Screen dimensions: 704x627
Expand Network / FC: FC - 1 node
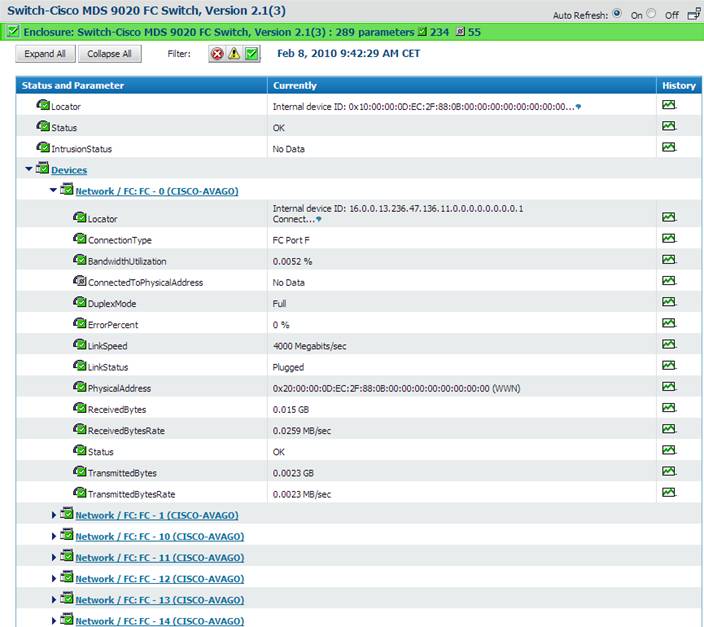point(54,514)
